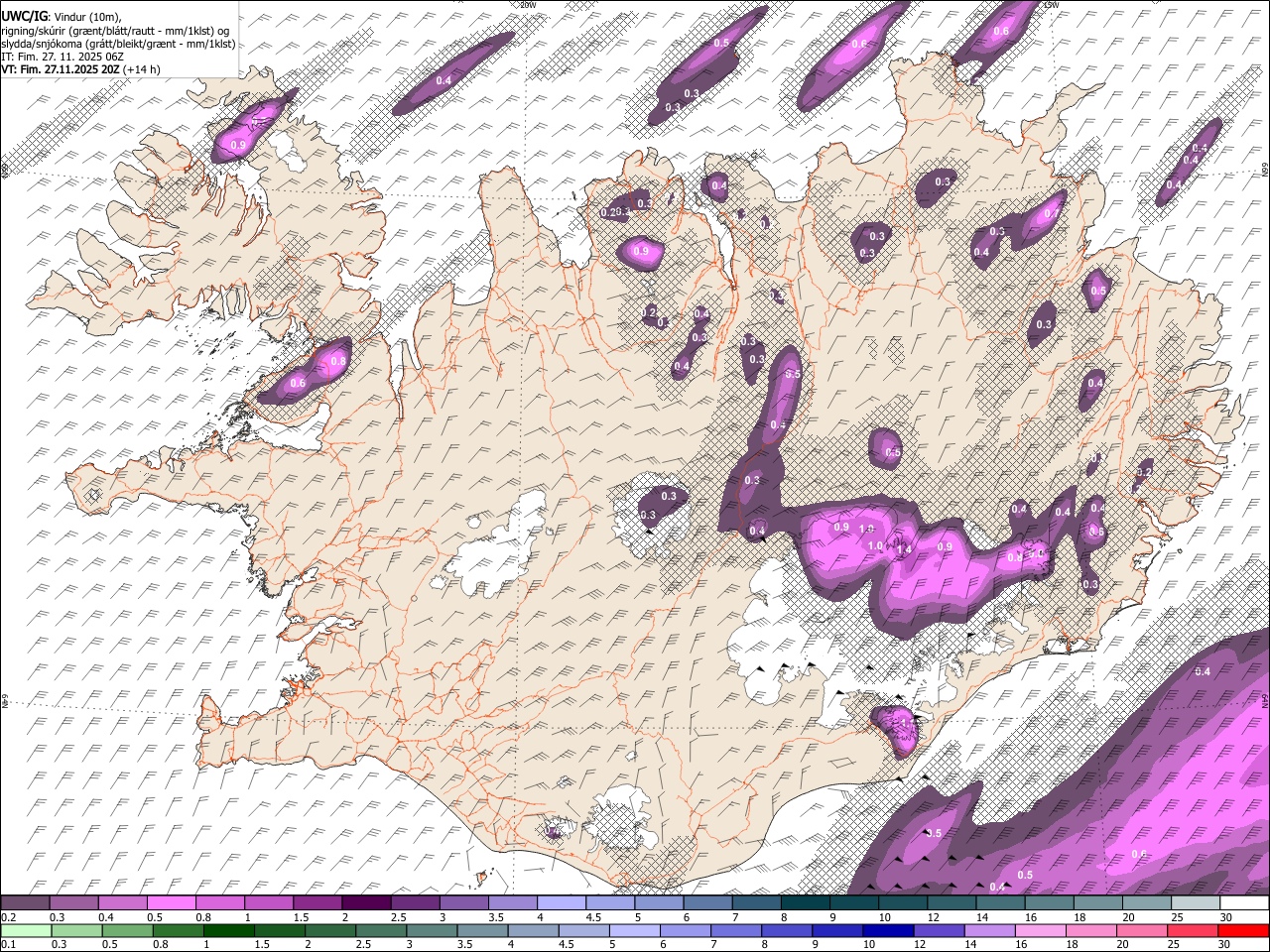Select the 'slydda/snjókoma' legend description line
1270x952 pixels.
click(x=118, y=44)
